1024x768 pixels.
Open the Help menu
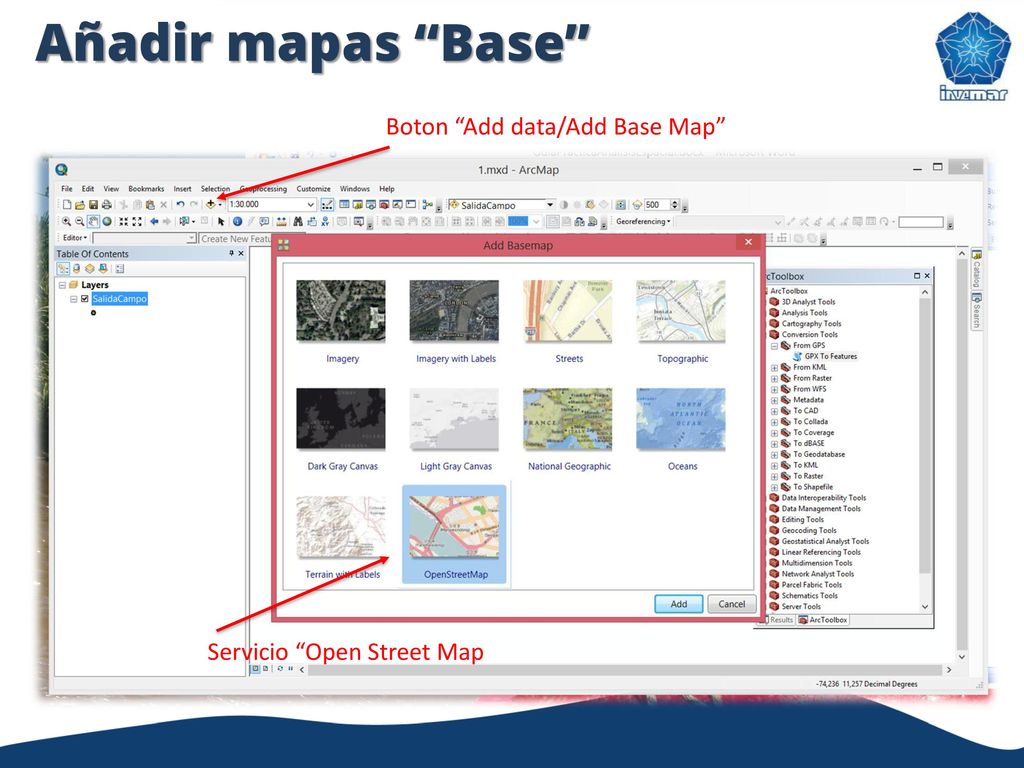(387, 189)
